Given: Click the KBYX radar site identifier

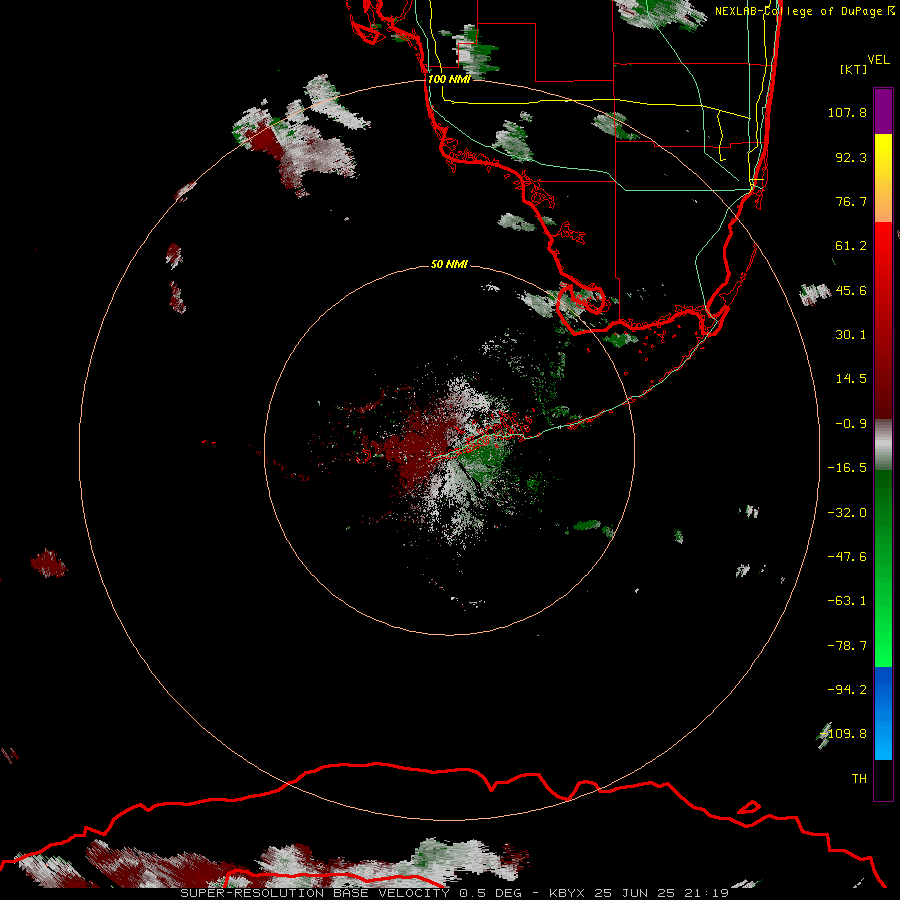Looking at the screenshot, I should [567, 893].
